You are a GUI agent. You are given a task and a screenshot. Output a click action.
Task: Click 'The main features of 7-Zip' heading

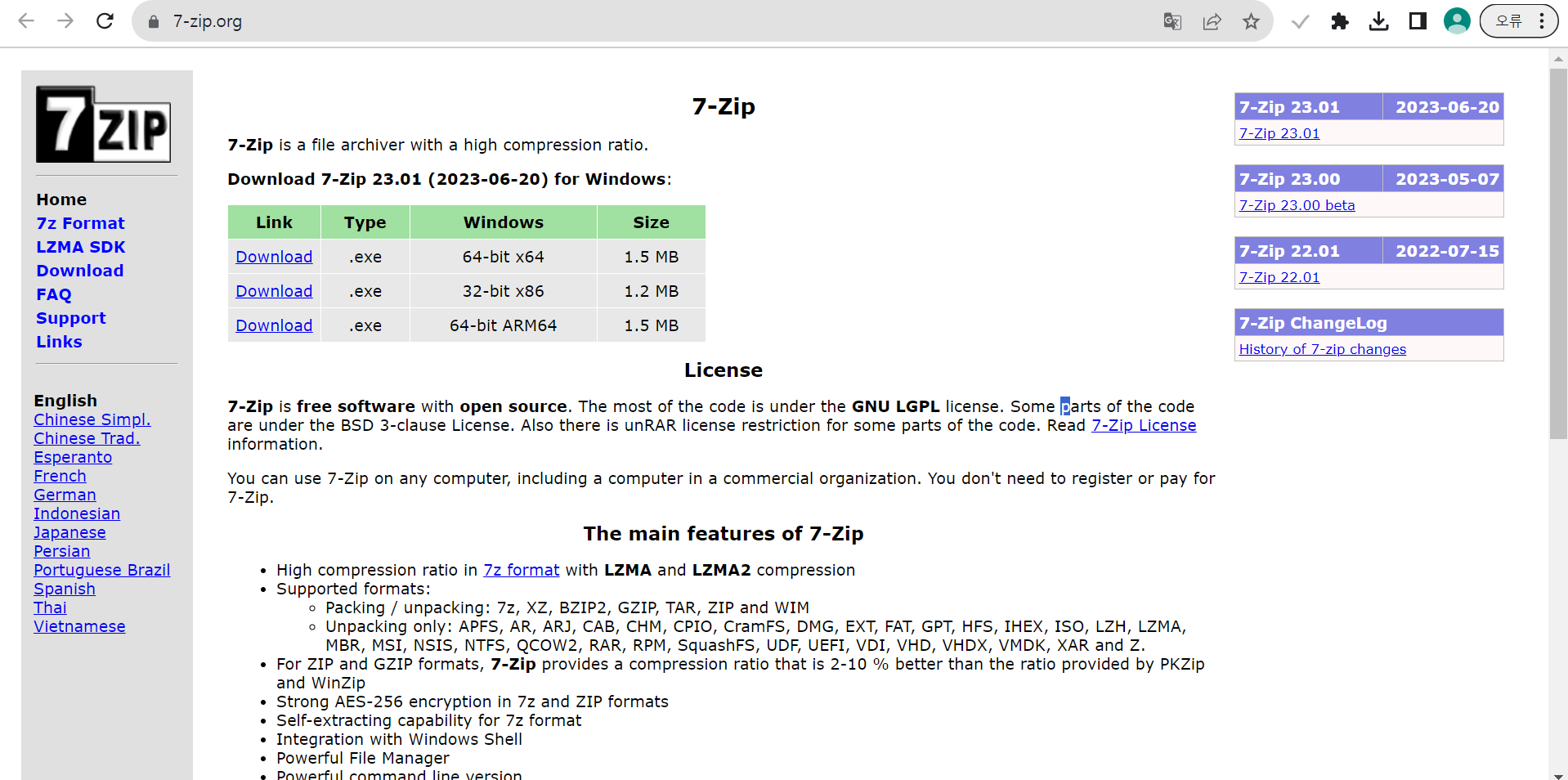coord(724,534)
